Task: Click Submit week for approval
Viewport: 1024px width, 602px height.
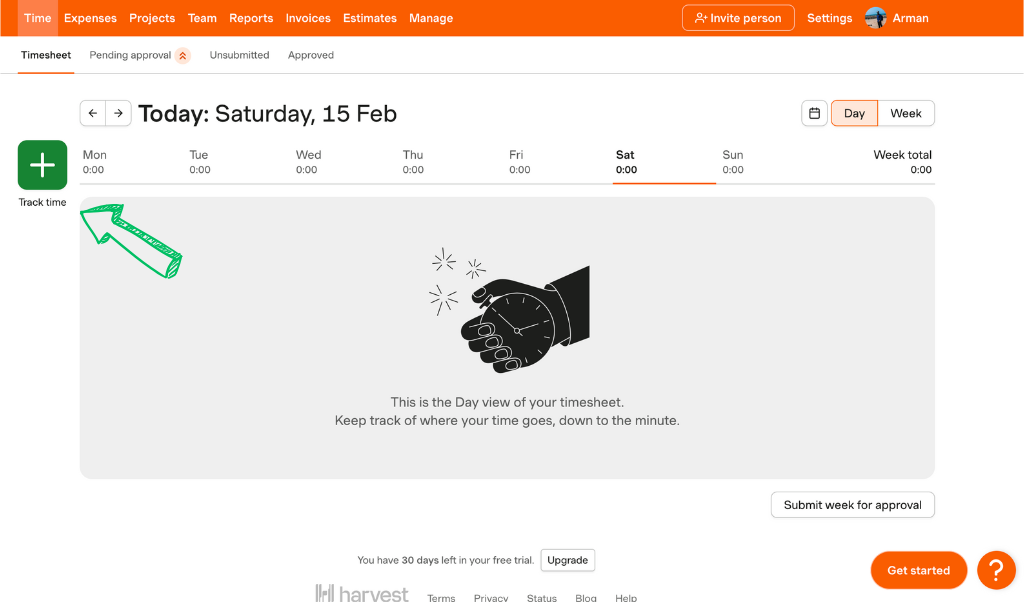Action: tap(852, 505)
